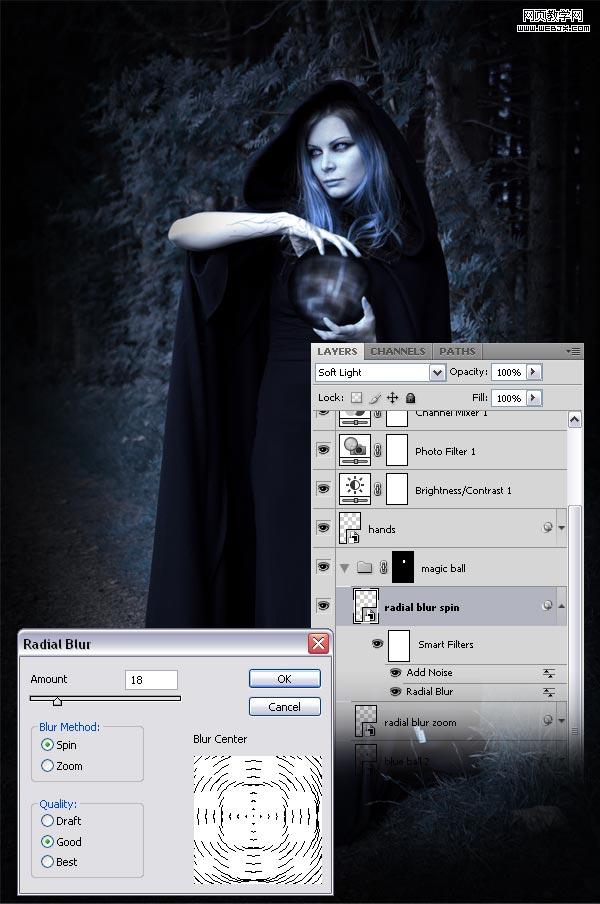Open Radial Blur filter blending options icon

tap(549, 692)
